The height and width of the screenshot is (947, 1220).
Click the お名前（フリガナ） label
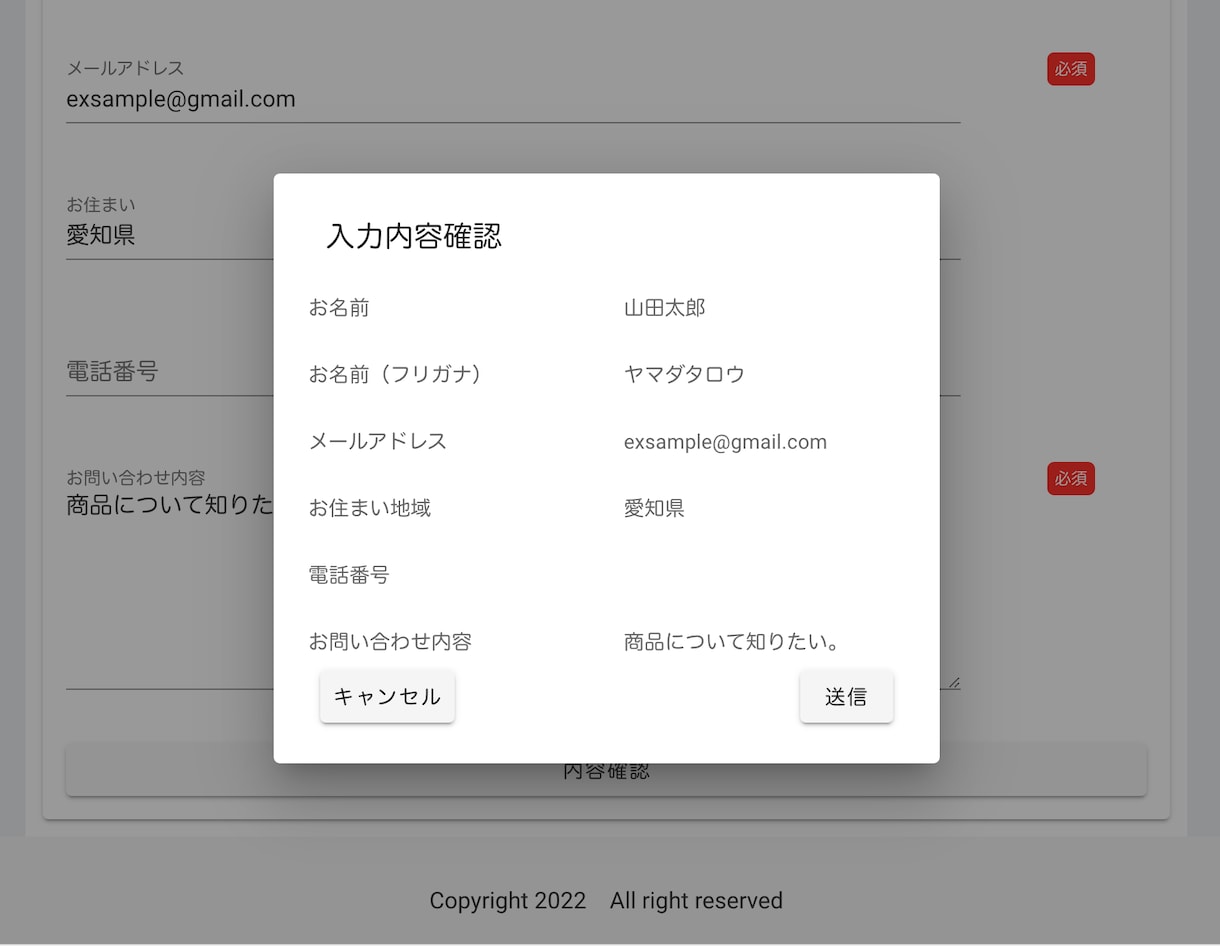[x=395, y=374]
